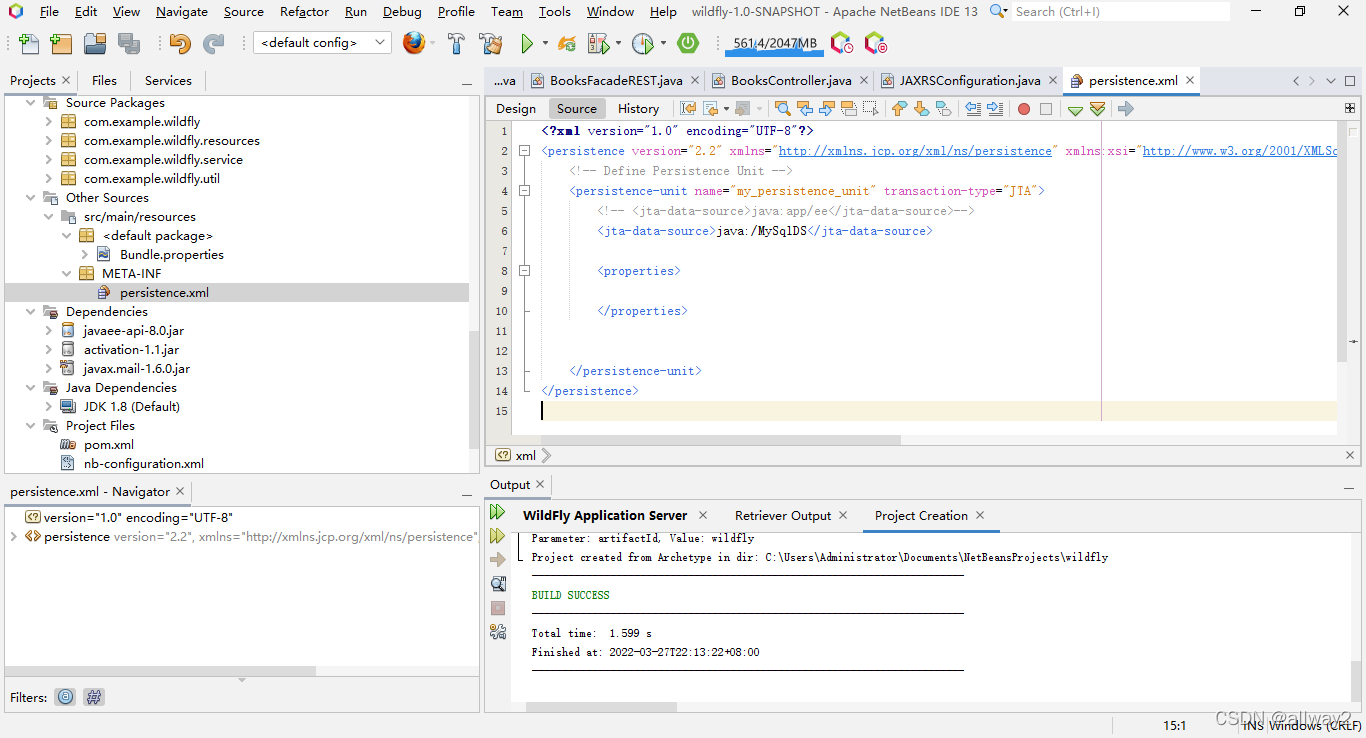The image size is (1366, 738).
Task: Click the Previous Bookmark up-arrow icon
Action: tap(899, 109)
